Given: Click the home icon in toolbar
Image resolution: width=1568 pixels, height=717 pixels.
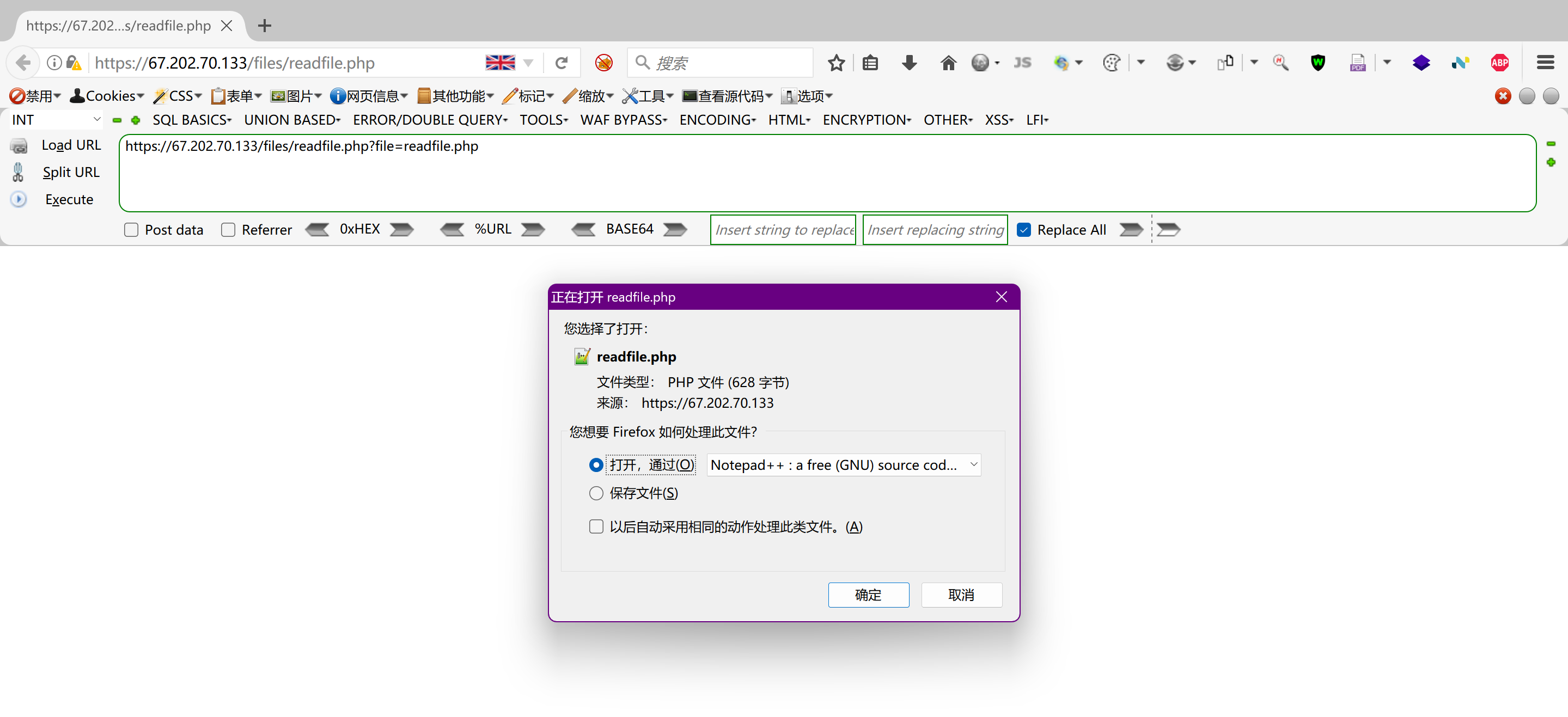Looking at the screenshot, I should [948, 63].
